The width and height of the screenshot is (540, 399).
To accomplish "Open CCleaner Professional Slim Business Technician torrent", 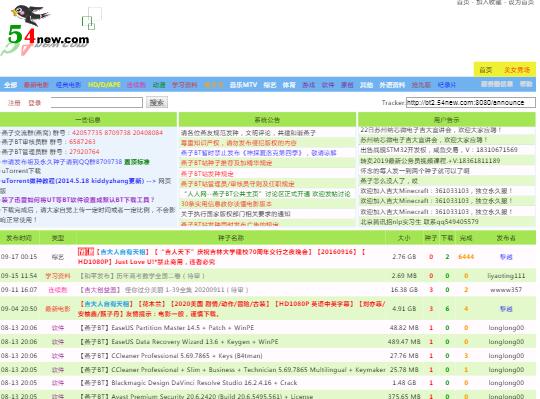I will (232, 370).
